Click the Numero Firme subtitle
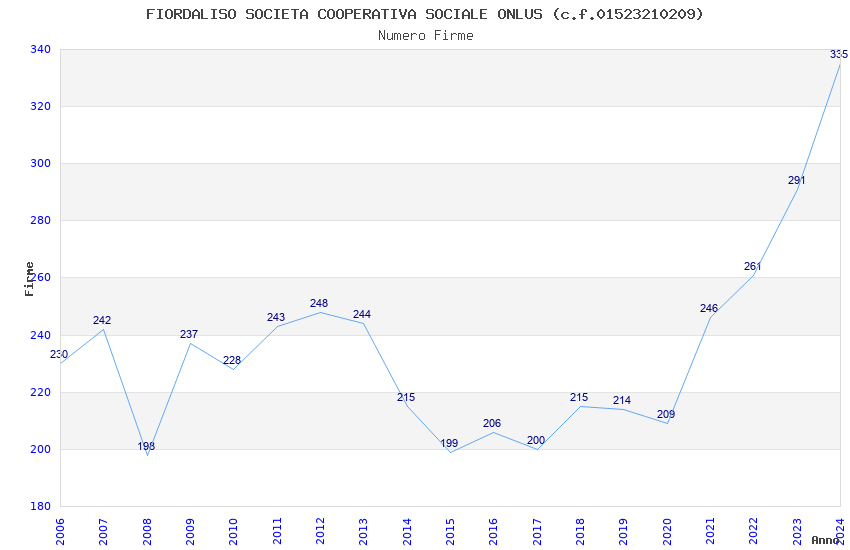This screenshot has width=850, height=550. (x=425, y=35)
